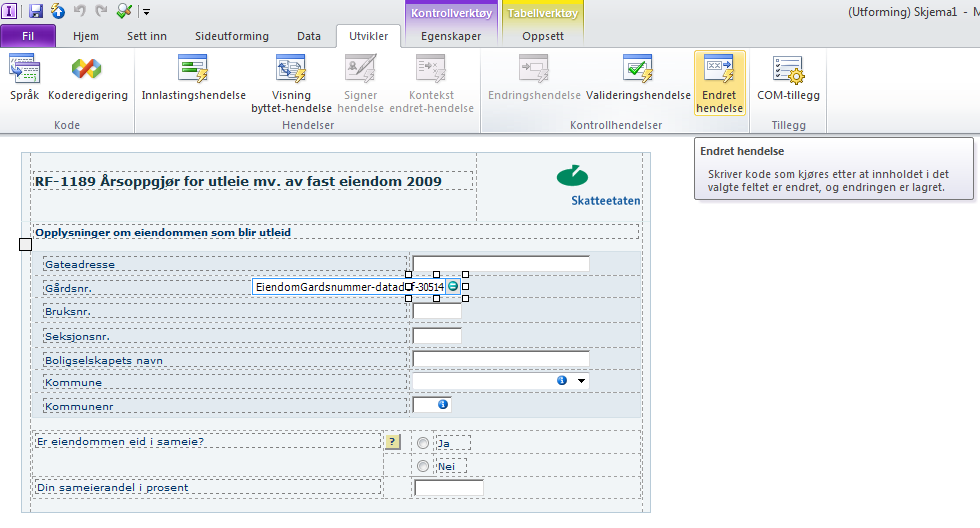Click the Bruksnr. input field
Viewport: 980px width, 528px height.
pyautogui.click(x=437, y=311)
